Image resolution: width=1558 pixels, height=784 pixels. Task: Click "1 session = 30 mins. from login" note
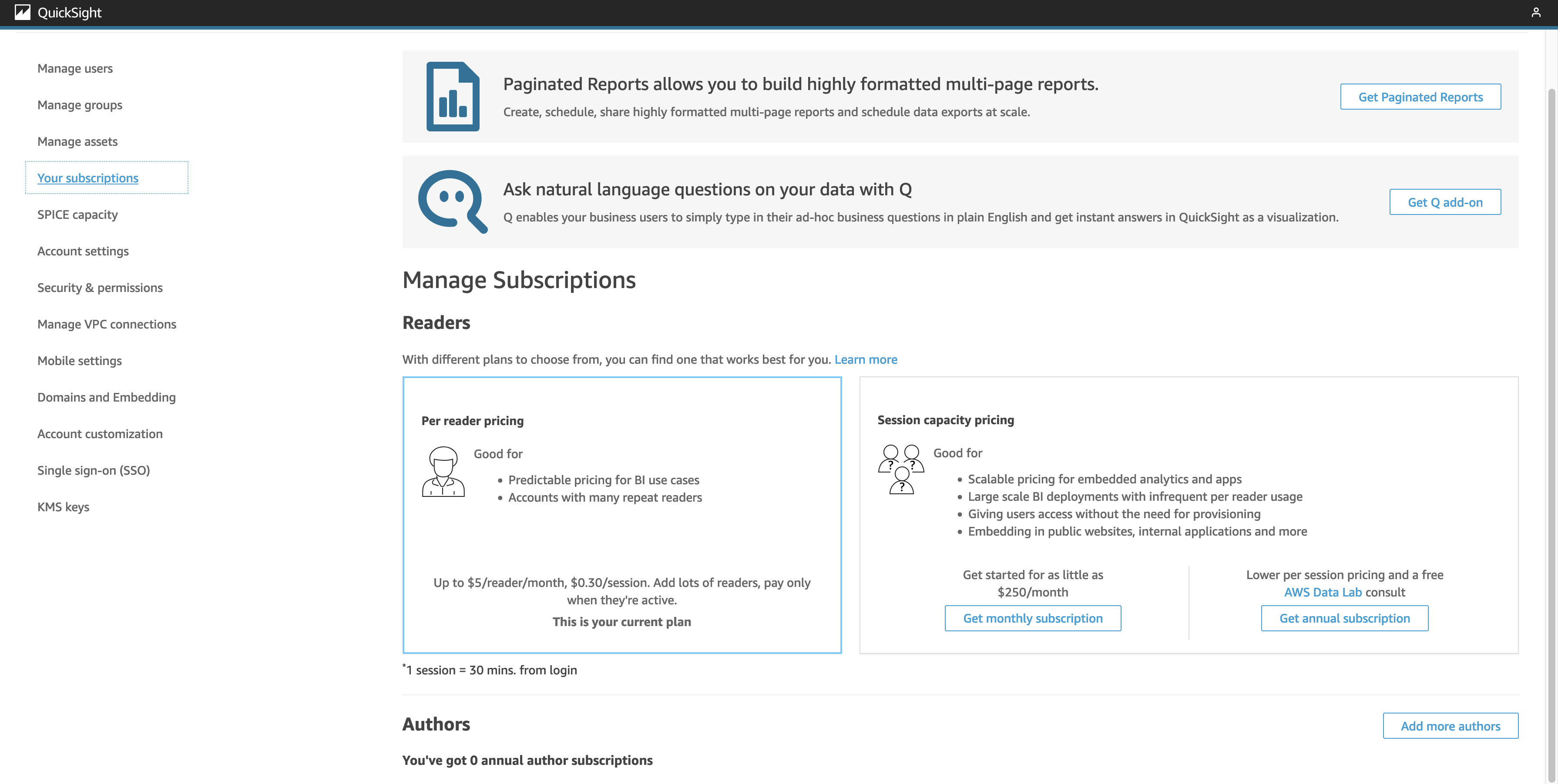coord(490,670)
